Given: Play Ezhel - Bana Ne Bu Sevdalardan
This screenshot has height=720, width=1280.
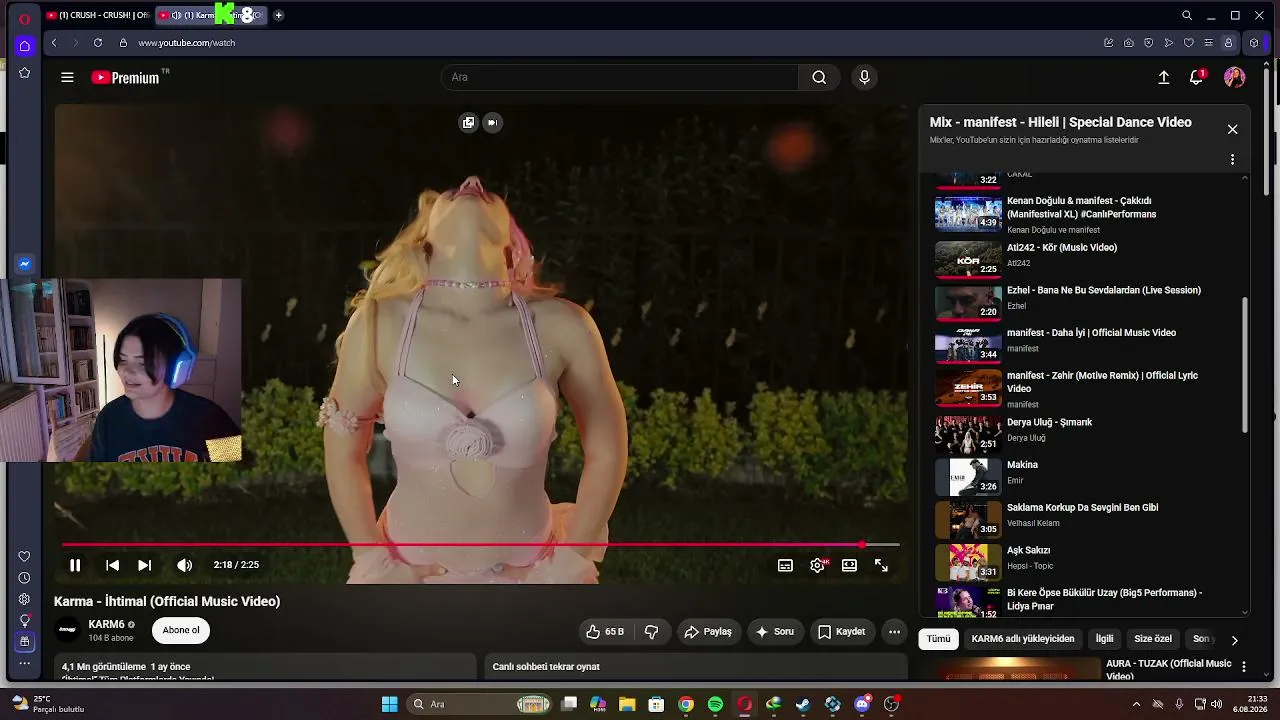Looking at the screenshot, I should tap(1104, 290).
